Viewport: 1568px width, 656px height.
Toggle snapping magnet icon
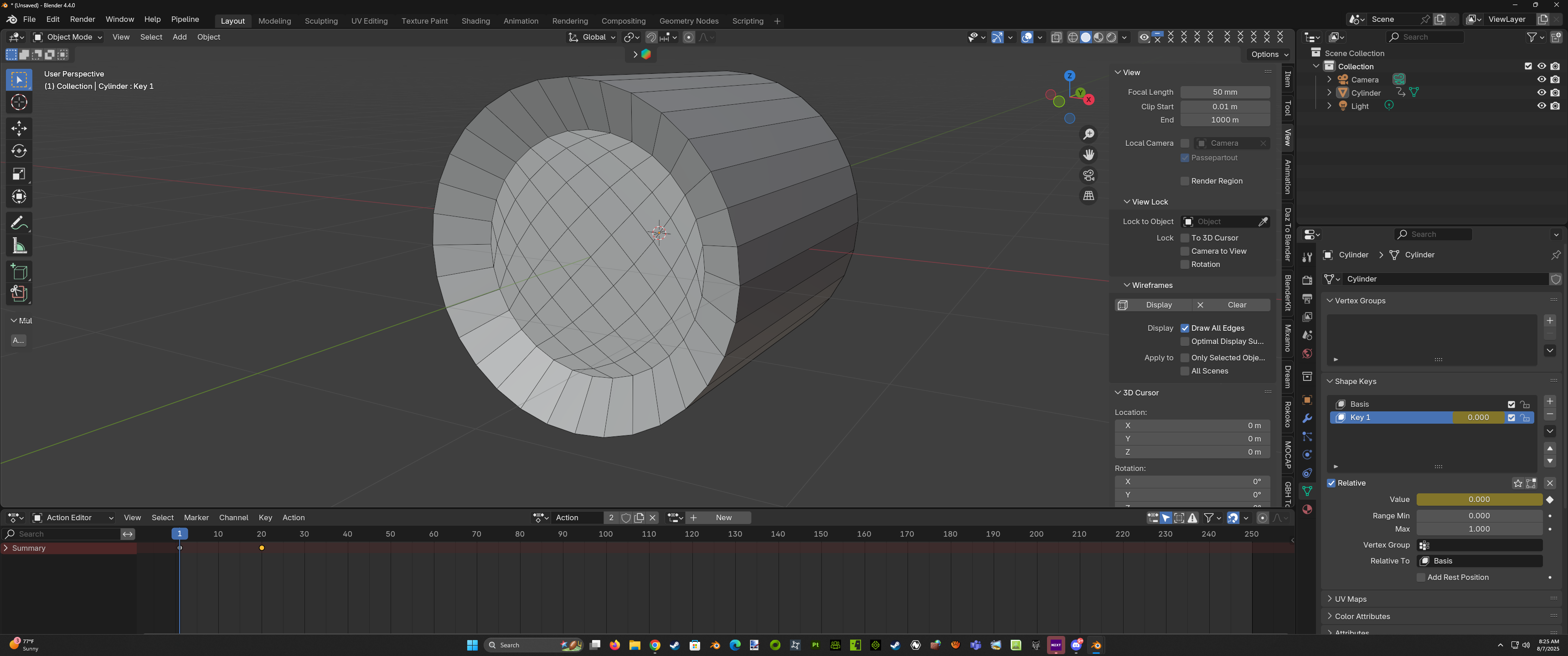click(x=651, y=37)
